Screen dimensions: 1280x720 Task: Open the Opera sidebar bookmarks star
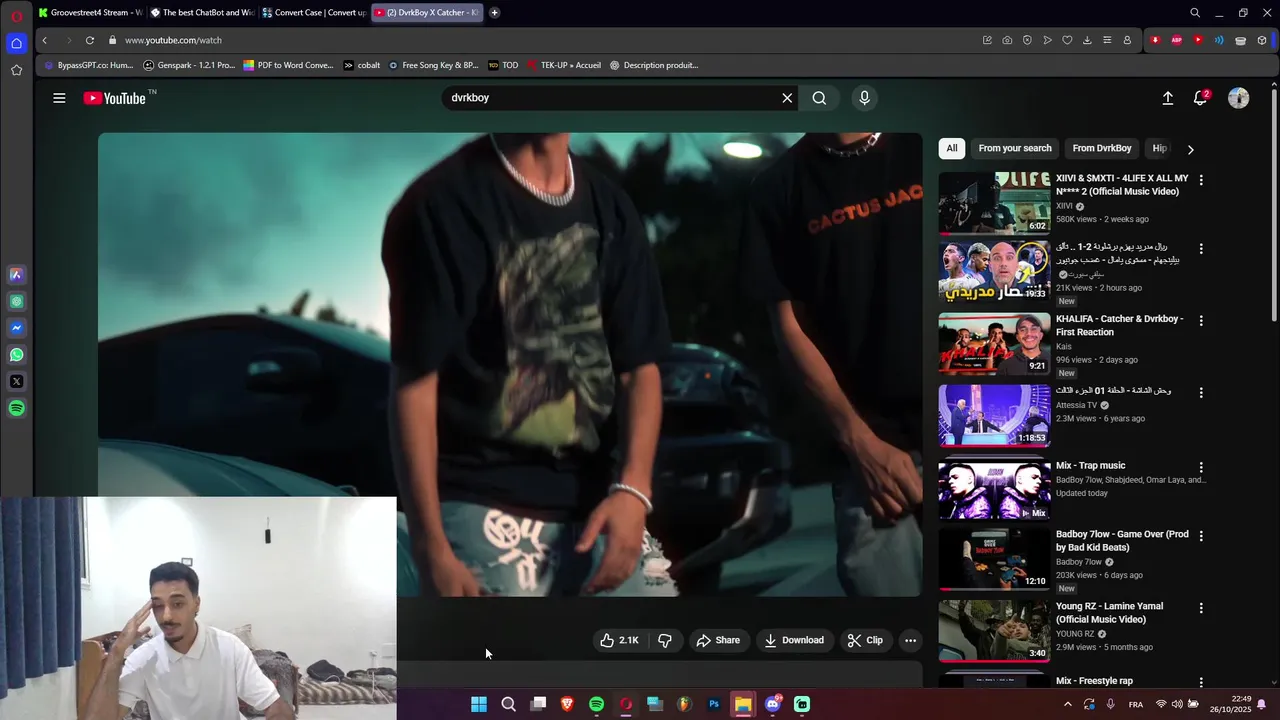click(x=16, y=70)
